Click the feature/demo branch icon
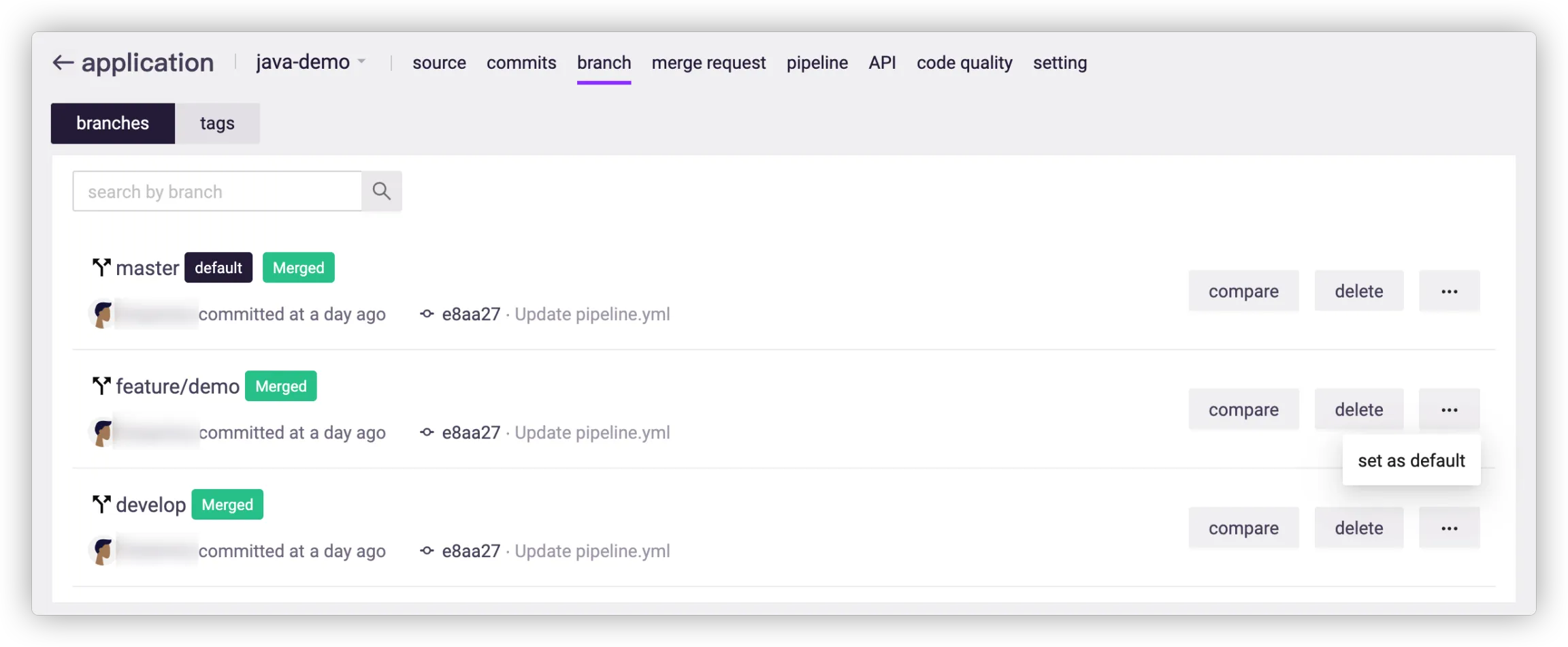The width and height of the screenshot is (1568, 647). pos(101,386)
